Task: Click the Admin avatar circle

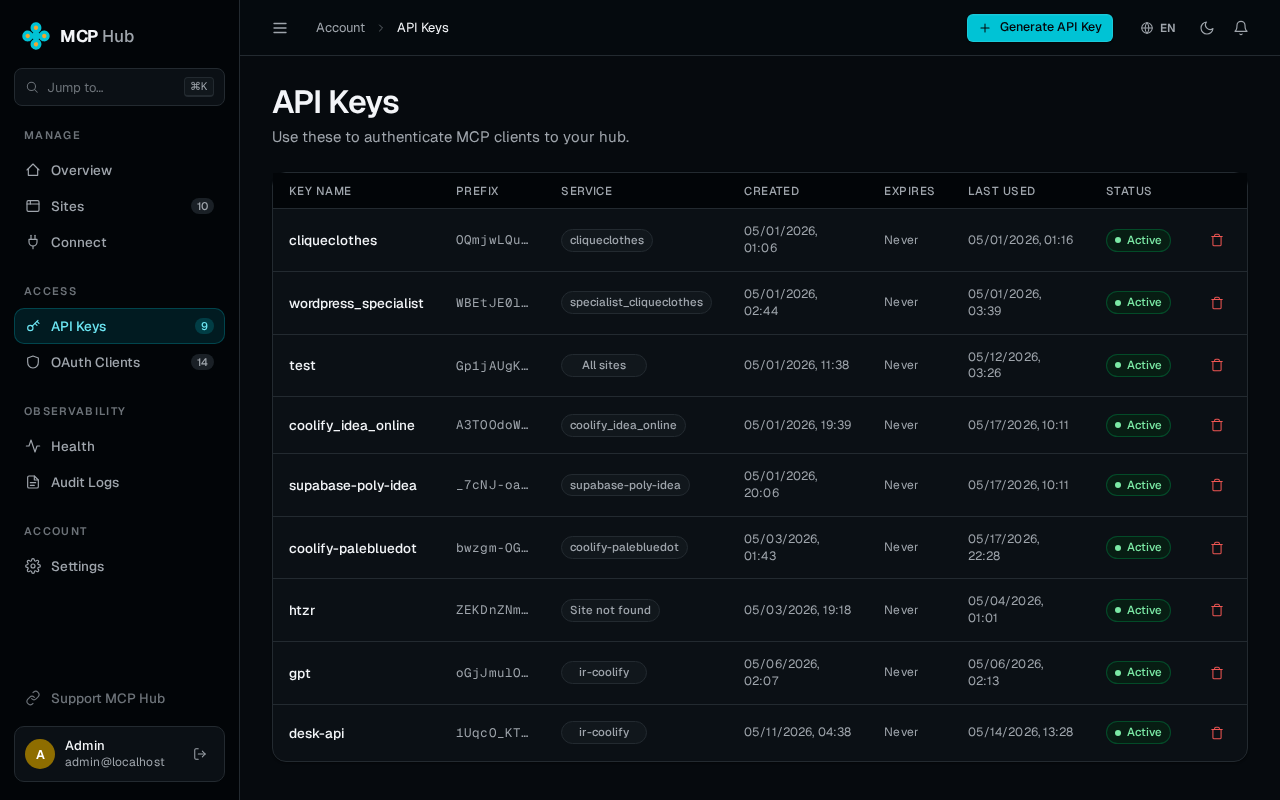Action: 40,754
